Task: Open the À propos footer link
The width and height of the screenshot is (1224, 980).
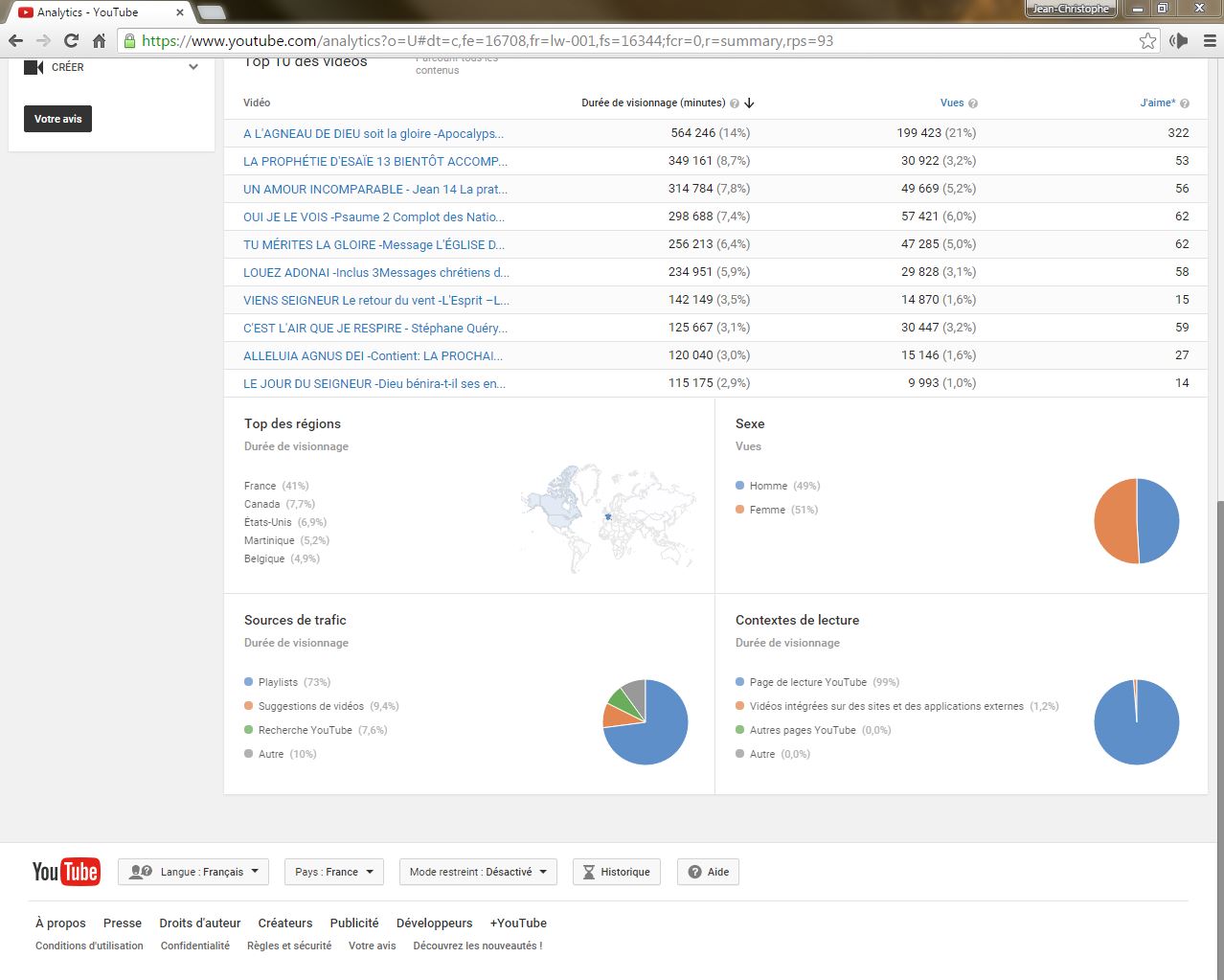Action: point(60,923)
